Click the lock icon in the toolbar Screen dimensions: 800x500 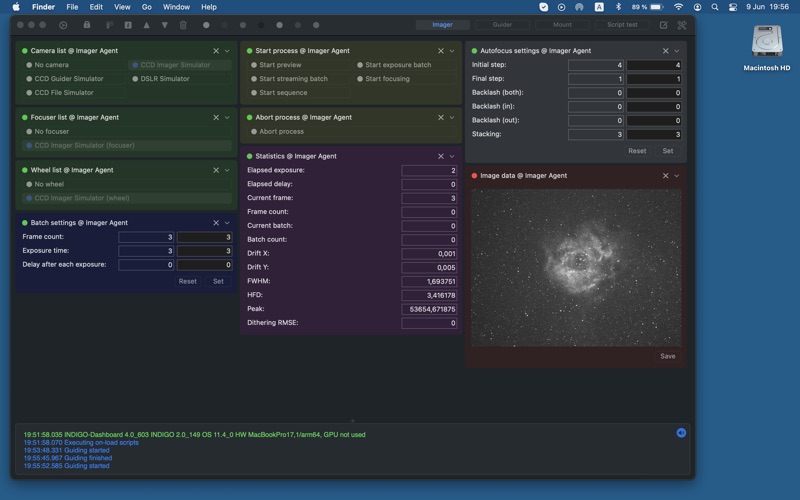click(87, 25)
